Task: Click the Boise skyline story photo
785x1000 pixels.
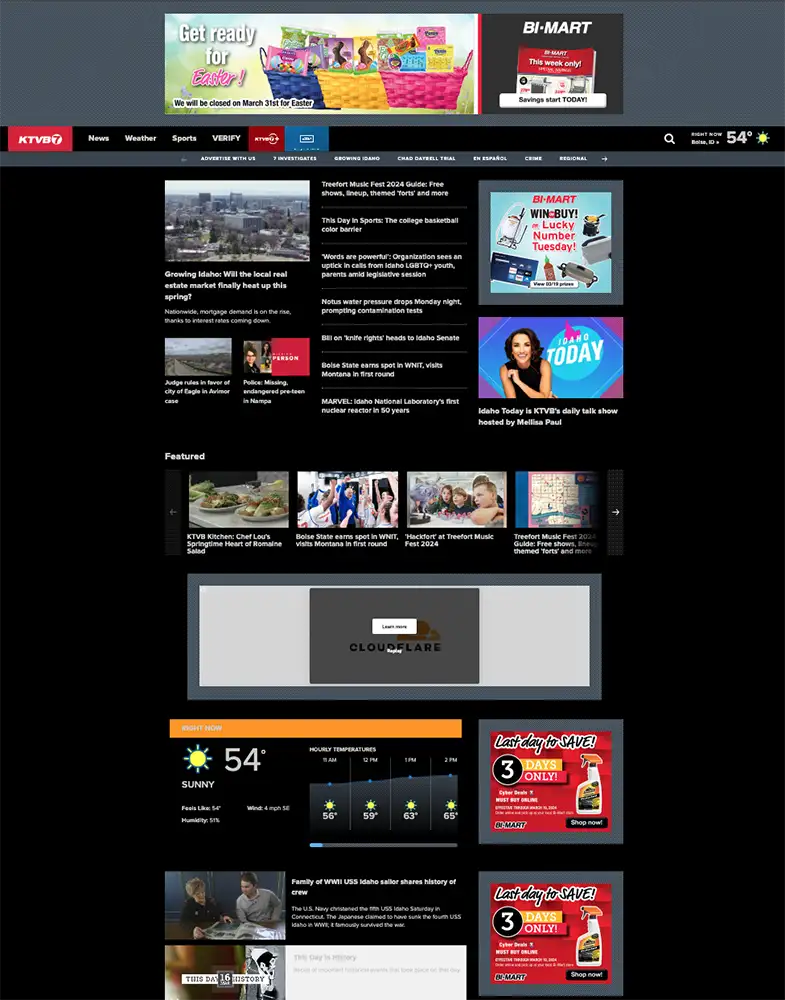Action: point(237,221)
